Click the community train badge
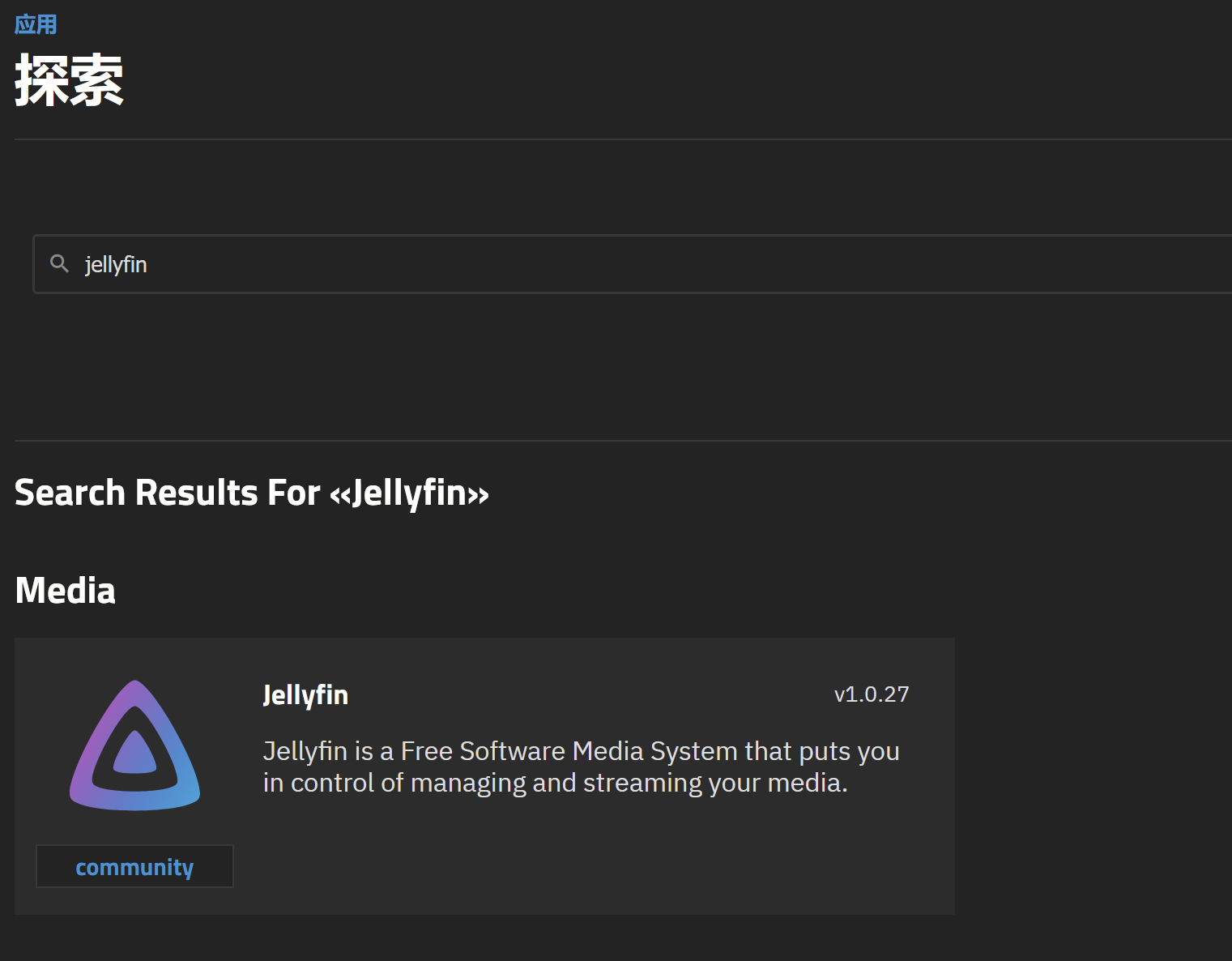Screen dimensions: 1232x961 click(x=134, y=866)
